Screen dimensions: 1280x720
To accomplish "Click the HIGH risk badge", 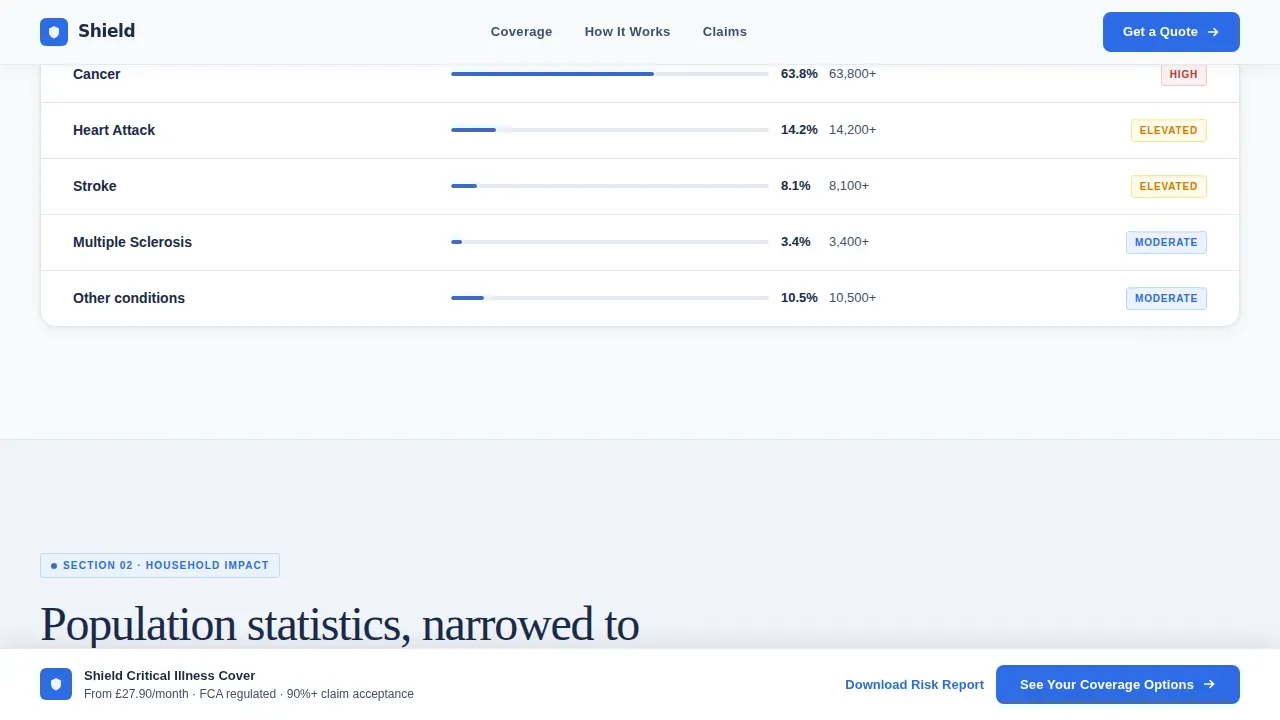I will pos(1183,74).
